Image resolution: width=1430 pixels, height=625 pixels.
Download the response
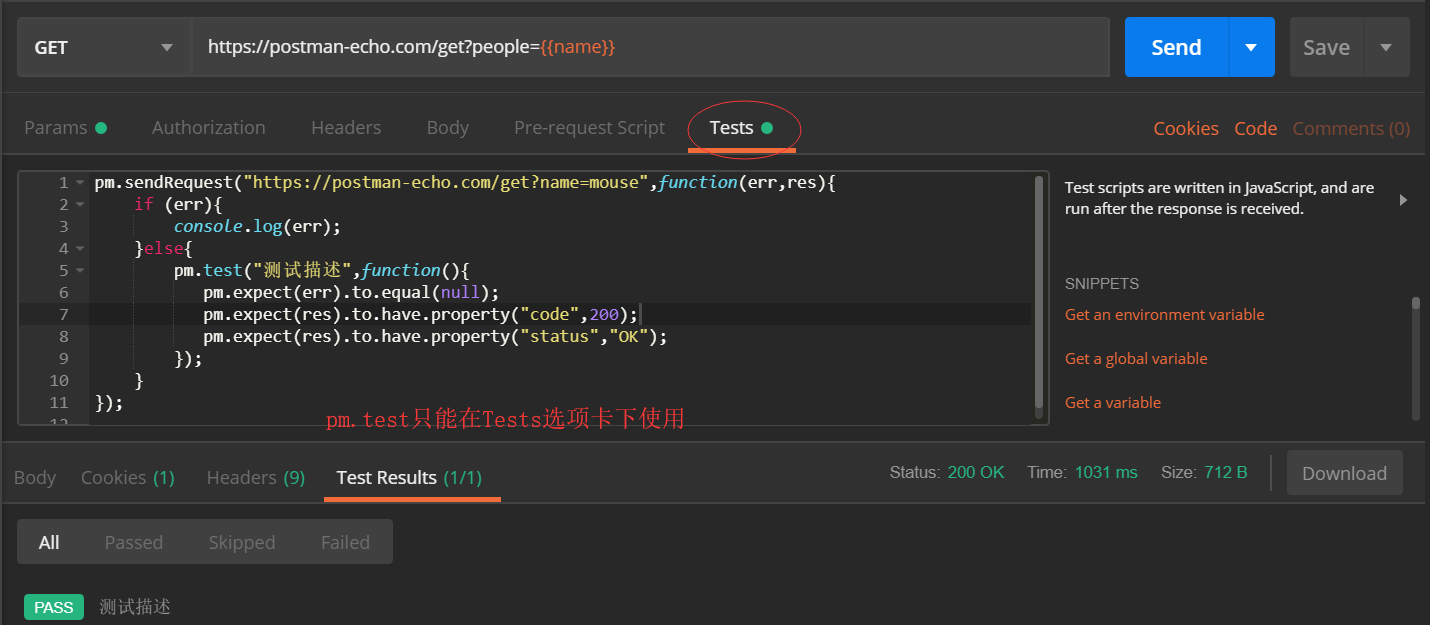1344,474
